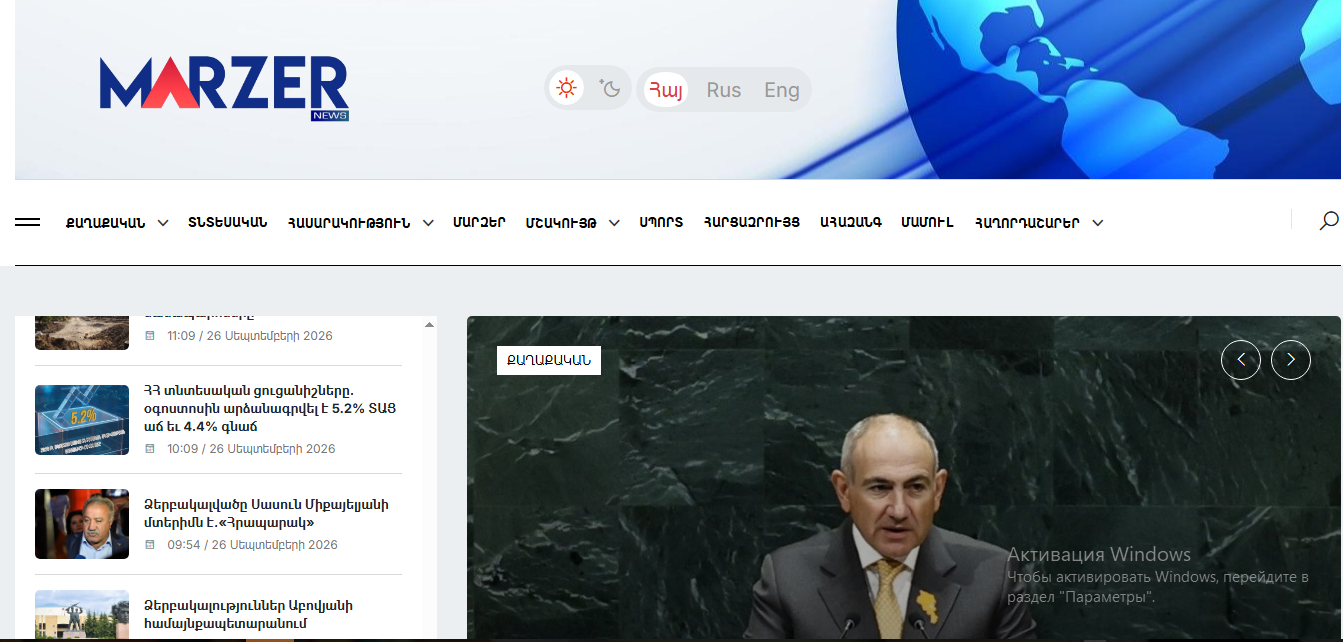Screen dimensions: 1343x642
Task: Click the featured speaker slide image
Action: [x=904, y=478]
